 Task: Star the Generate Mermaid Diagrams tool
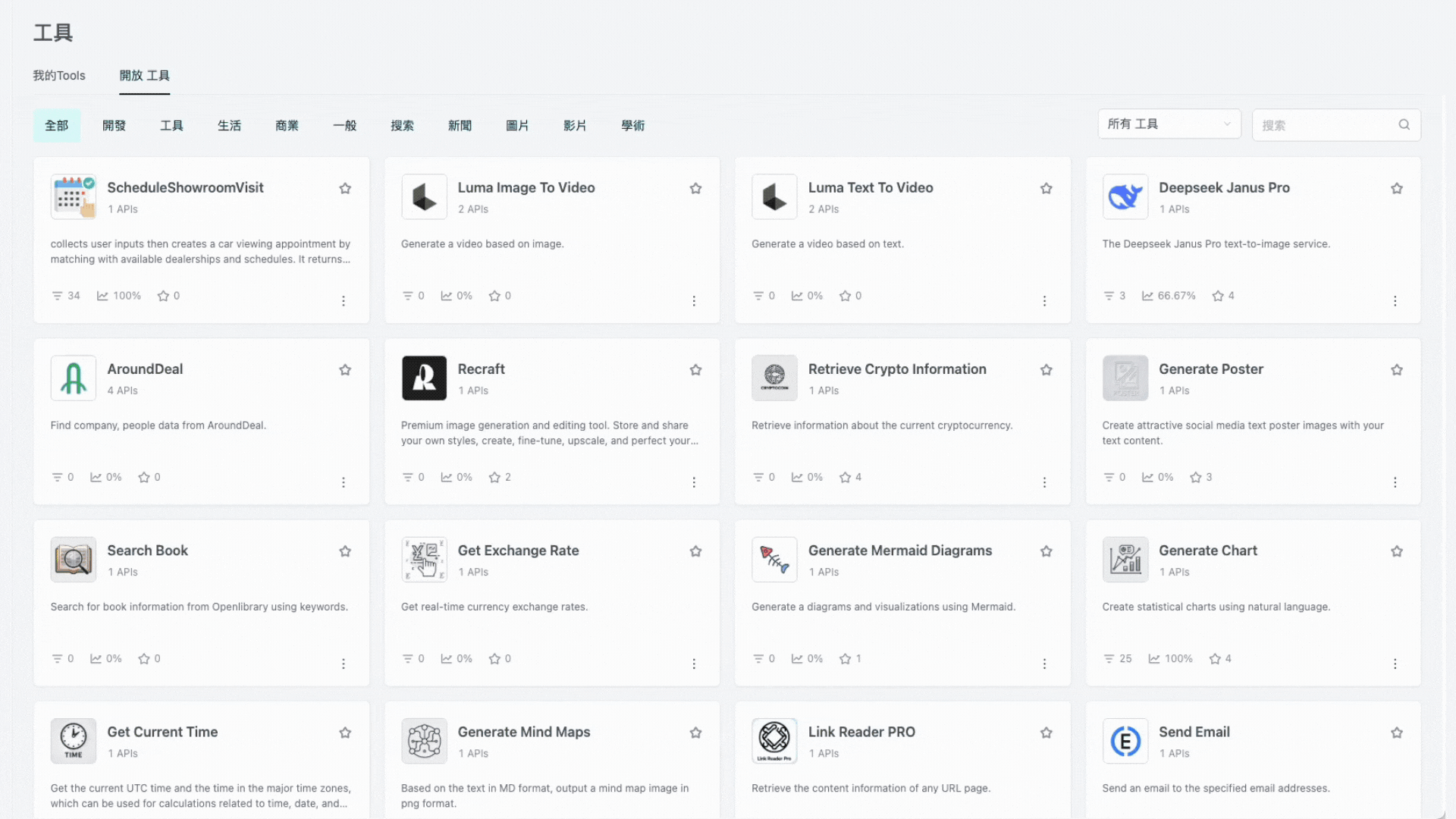point(1046,551)
